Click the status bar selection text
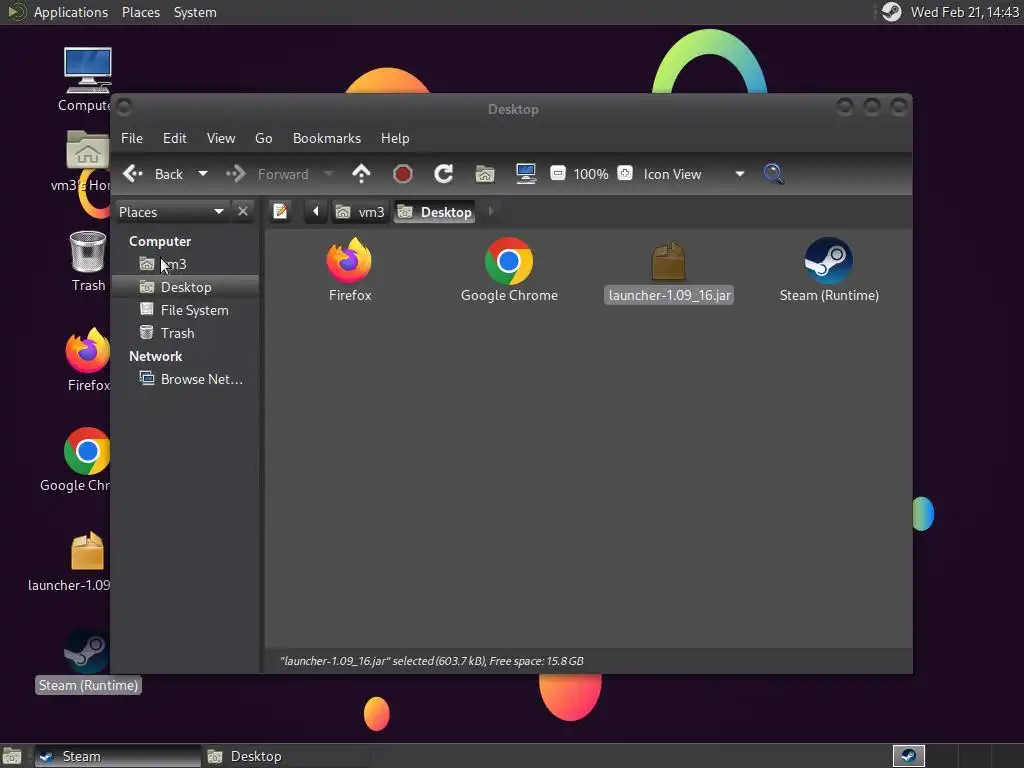The width and height of the screenshot is (1024, 768). tap(432, 661)
